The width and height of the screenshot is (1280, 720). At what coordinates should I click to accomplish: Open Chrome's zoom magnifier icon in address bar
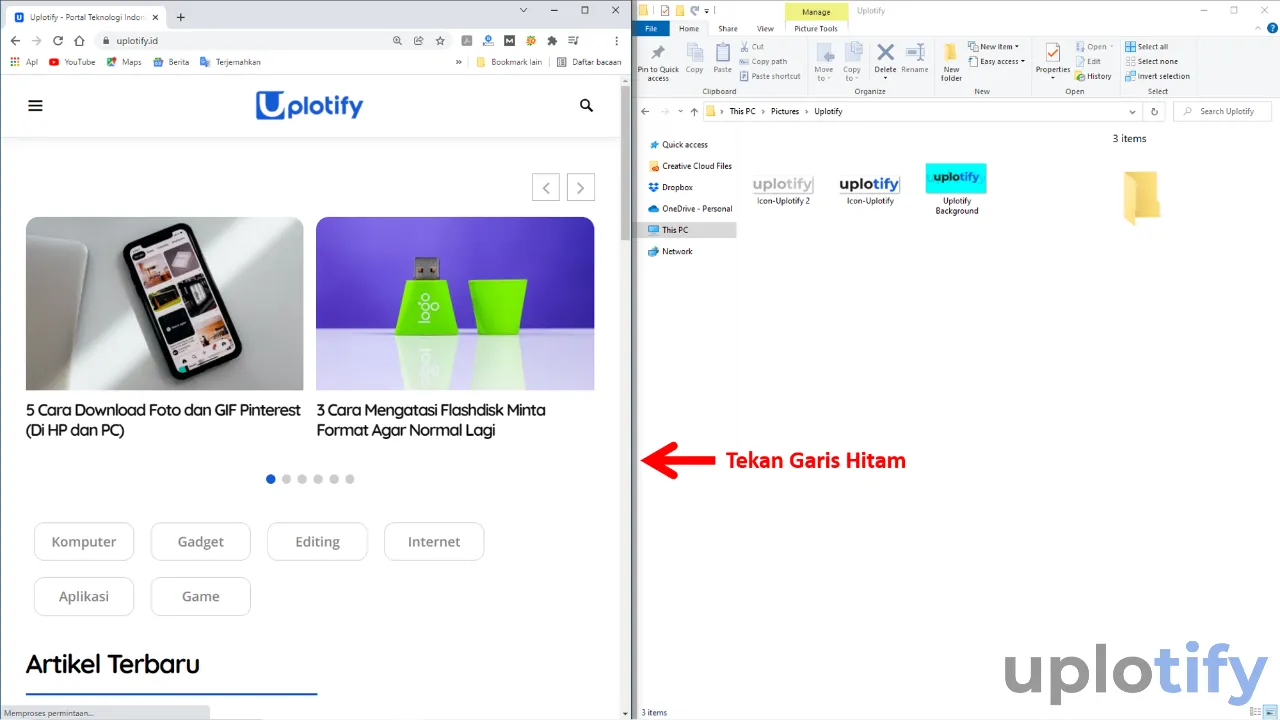(397, 41)
